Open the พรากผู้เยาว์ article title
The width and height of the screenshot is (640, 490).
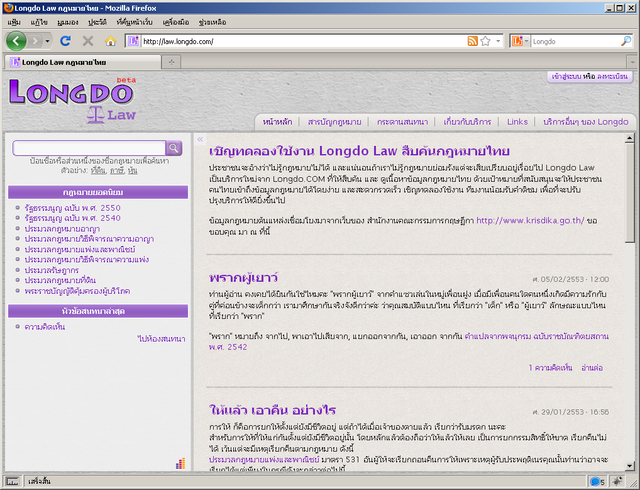(x=243, y=278)
